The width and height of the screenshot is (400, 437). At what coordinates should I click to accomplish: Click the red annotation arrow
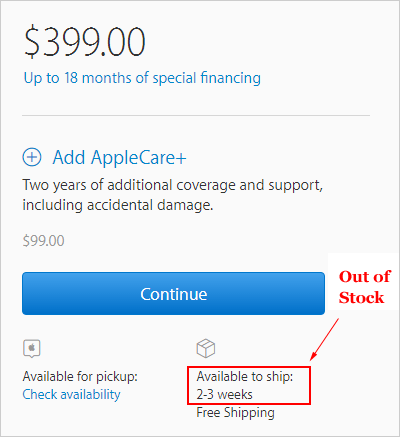[324, 339]
